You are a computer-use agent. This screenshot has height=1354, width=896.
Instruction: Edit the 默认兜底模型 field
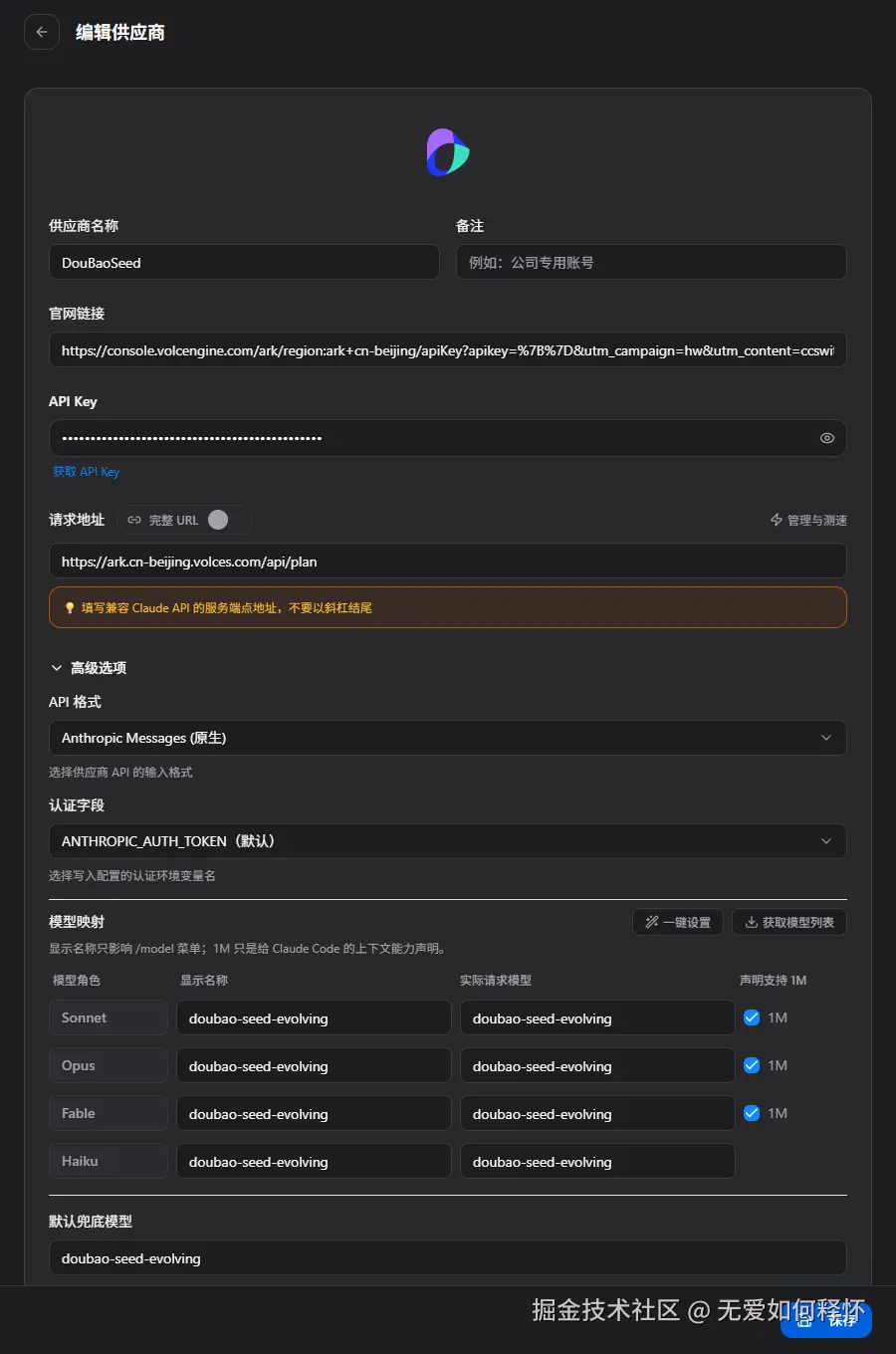[x=448, y=1258]
